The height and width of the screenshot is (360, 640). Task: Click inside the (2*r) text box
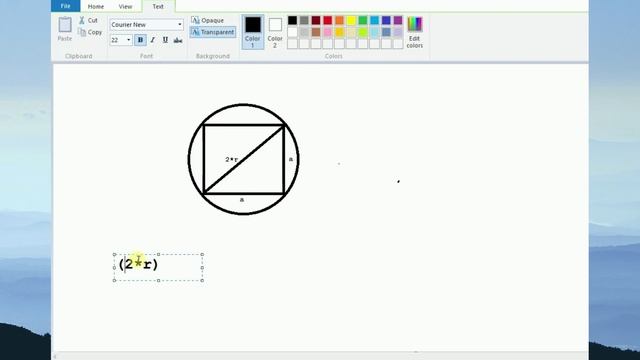158,267
